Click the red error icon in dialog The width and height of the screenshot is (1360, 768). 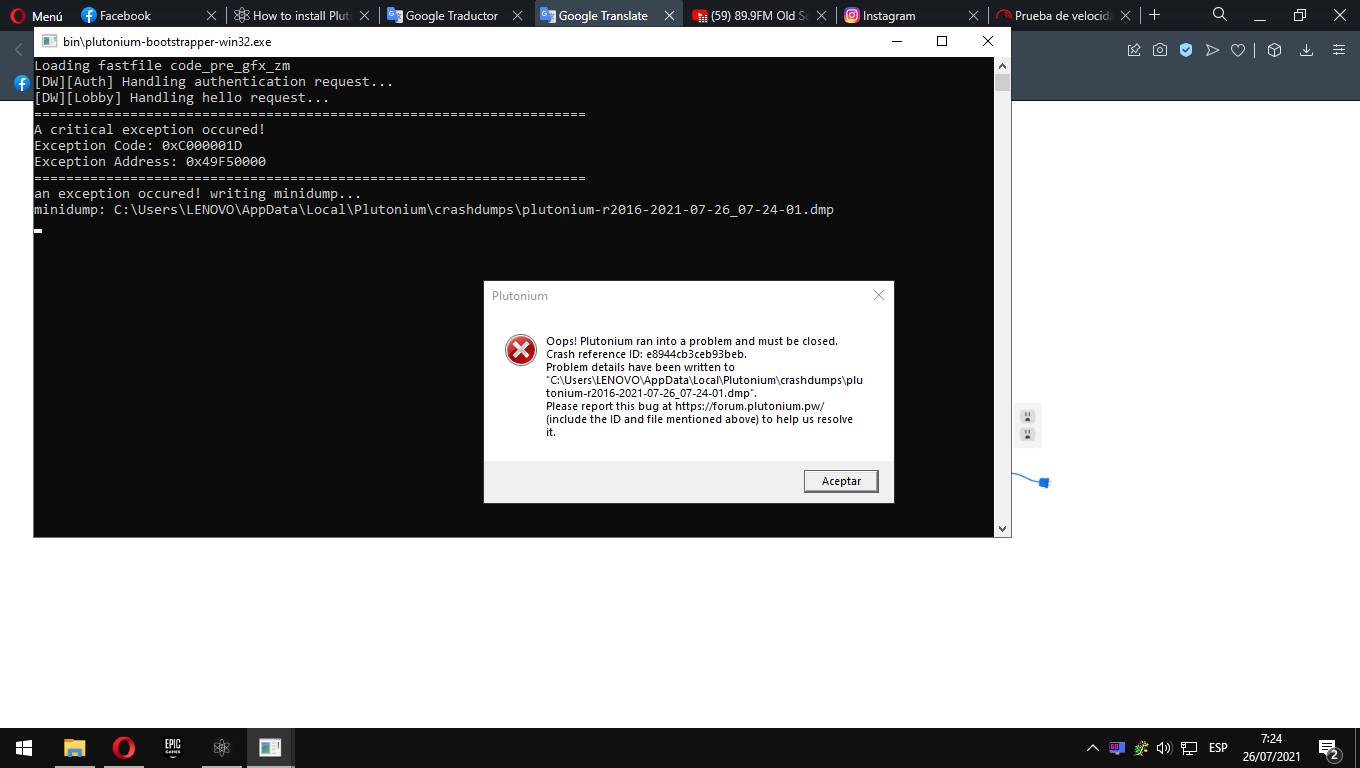(520, 349)
